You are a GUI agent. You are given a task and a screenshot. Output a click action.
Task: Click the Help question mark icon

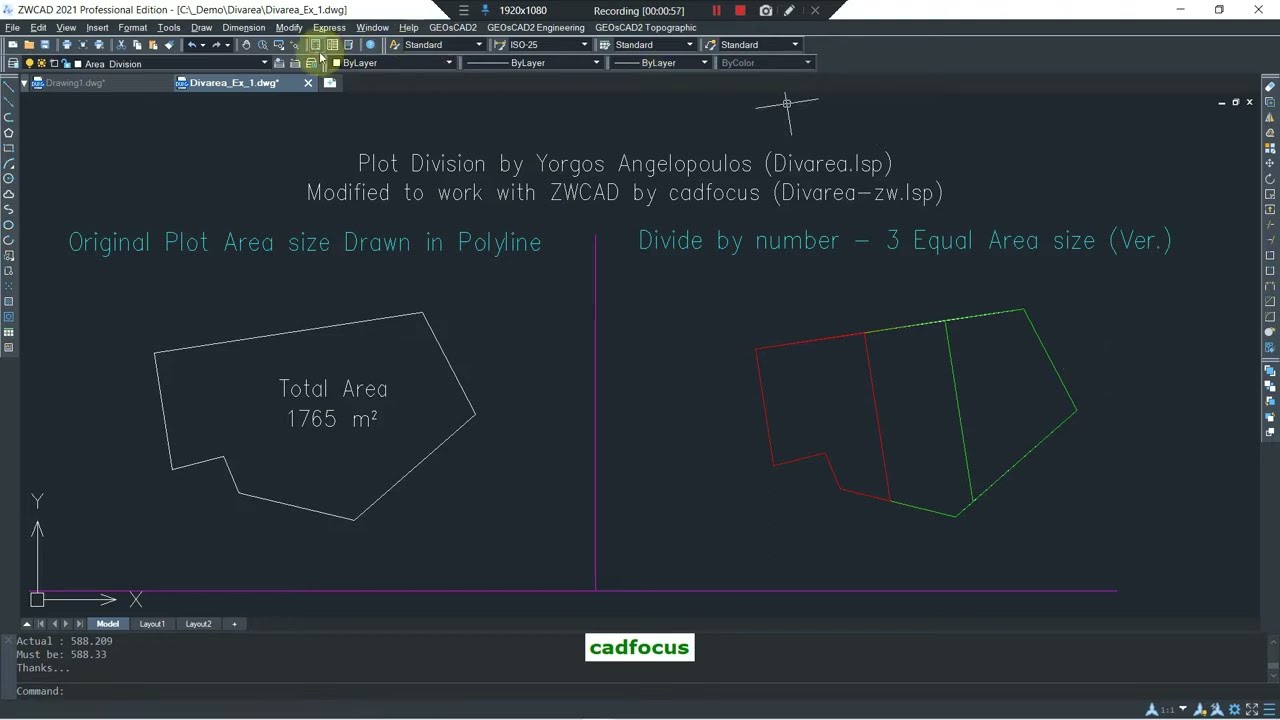point(370,44)
